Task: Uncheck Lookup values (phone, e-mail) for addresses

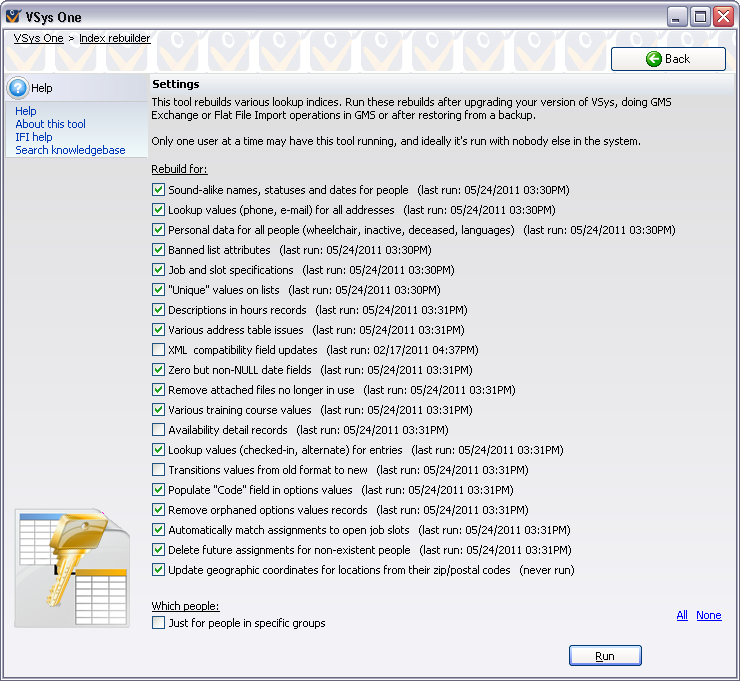Action: point(158,210)
